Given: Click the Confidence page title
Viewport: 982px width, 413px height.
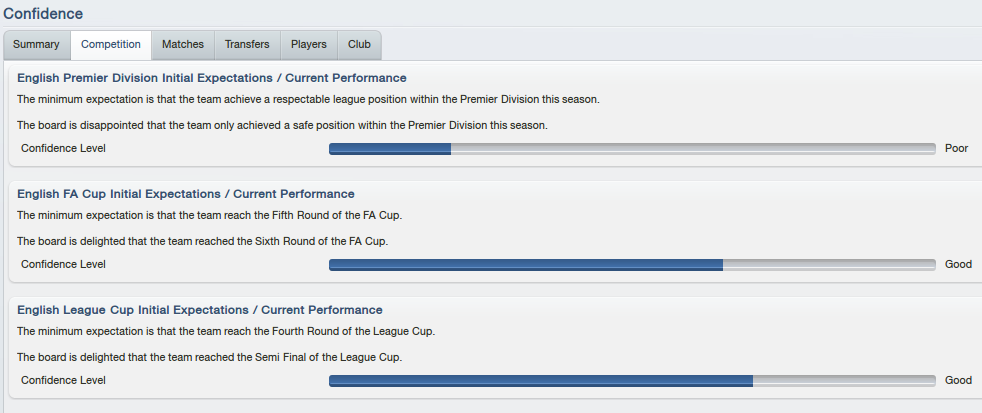Looking at the screenshot, I should (43, 13).
